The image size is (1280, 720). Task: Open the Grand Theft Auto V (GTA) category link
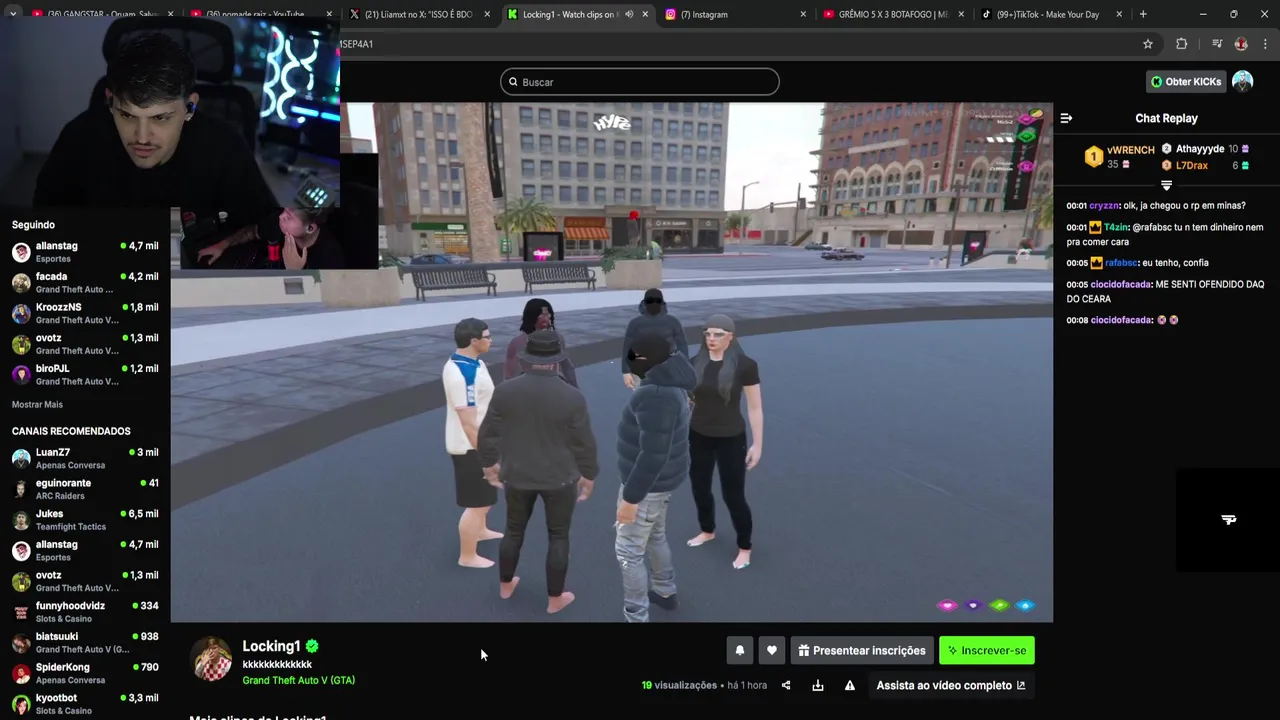[298, 680]
